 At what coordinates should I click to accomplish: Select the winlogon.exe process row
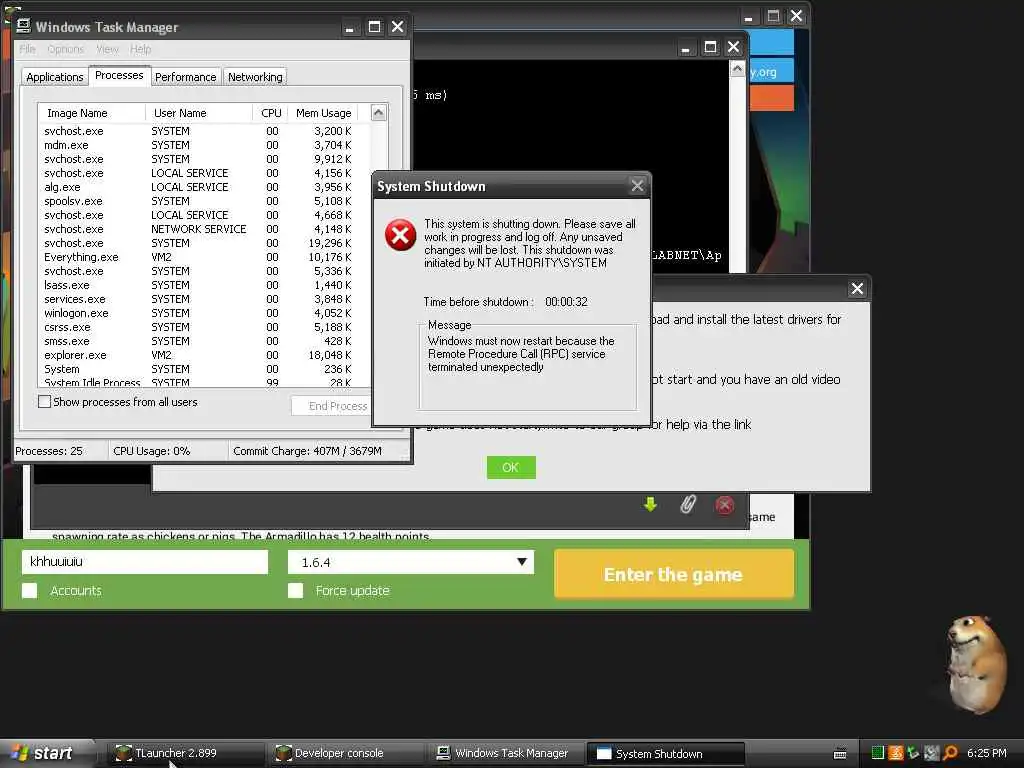pos(204,313)
